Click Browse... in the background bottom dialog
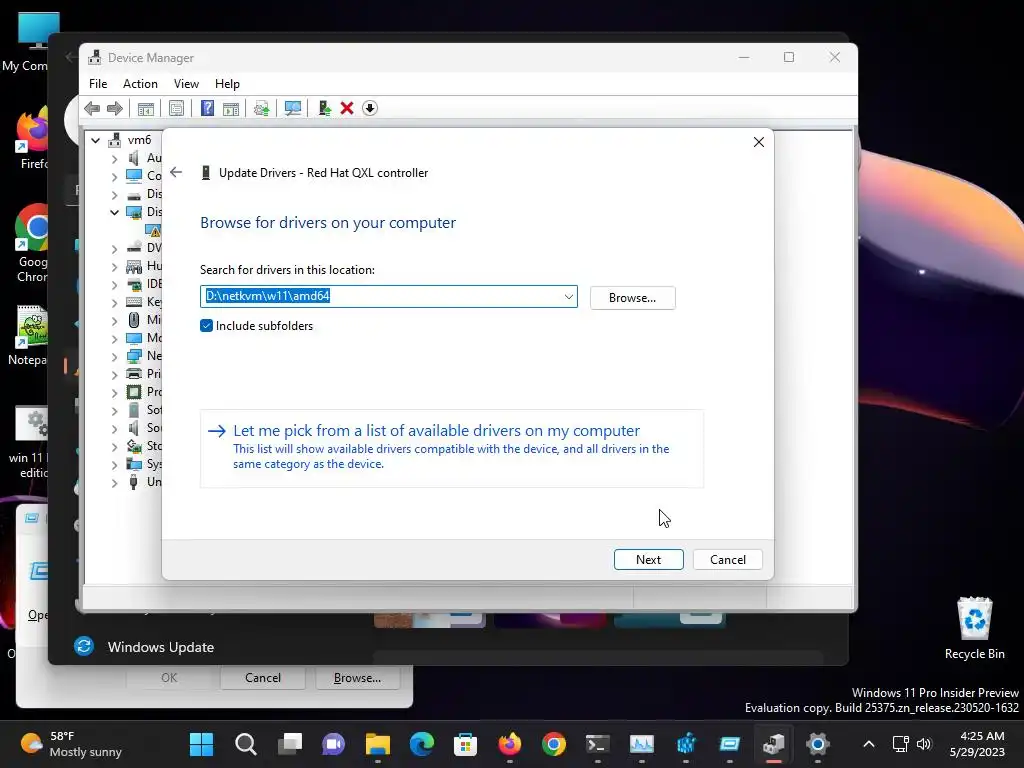 click(357, 678)
